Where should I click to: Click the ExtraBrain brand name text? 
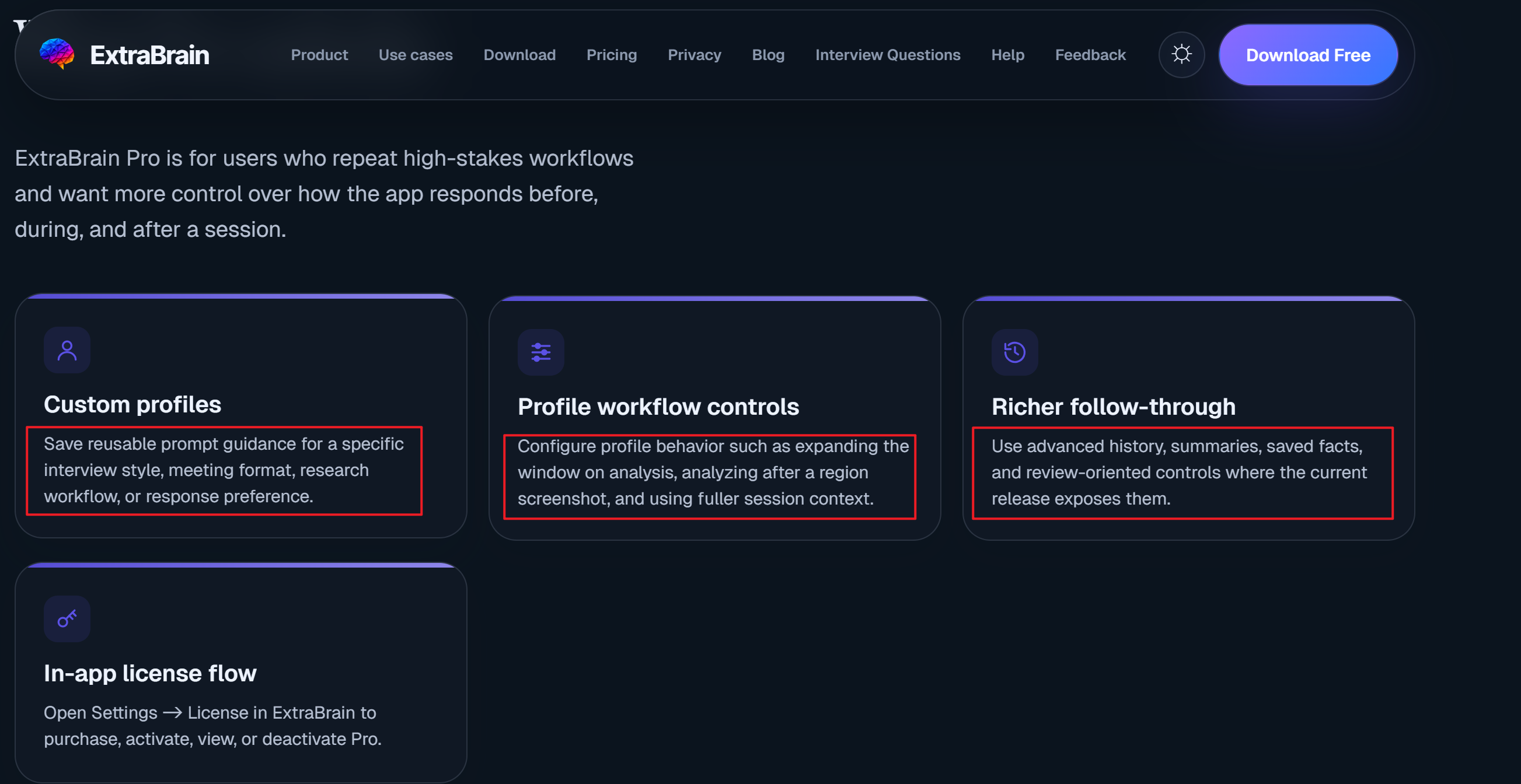[149, 55]
